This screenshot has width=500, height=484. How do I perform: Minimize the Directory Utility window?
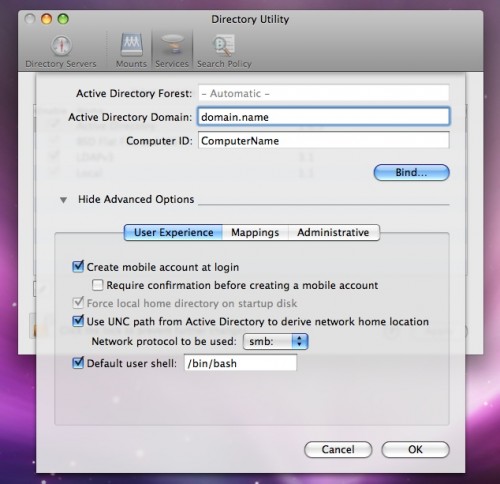pyautogui.click(x=46, y=19)
